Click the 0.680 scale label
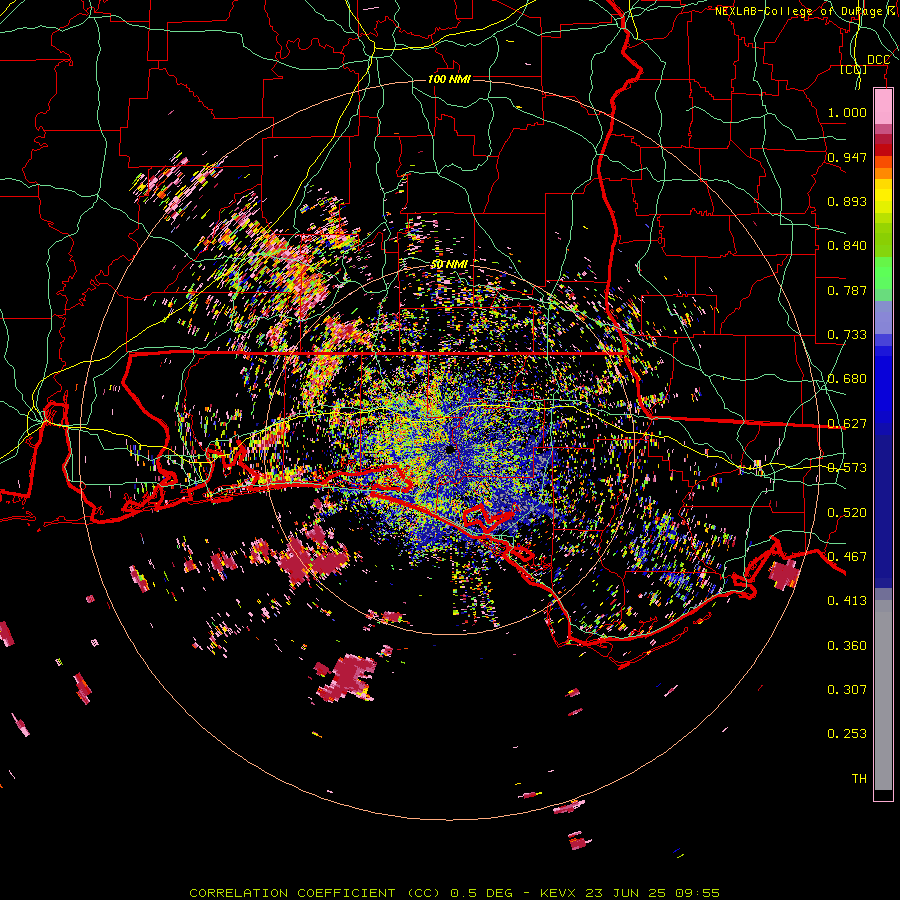The width and height of the screenshot is (900, 900). (x=847, y=379)
